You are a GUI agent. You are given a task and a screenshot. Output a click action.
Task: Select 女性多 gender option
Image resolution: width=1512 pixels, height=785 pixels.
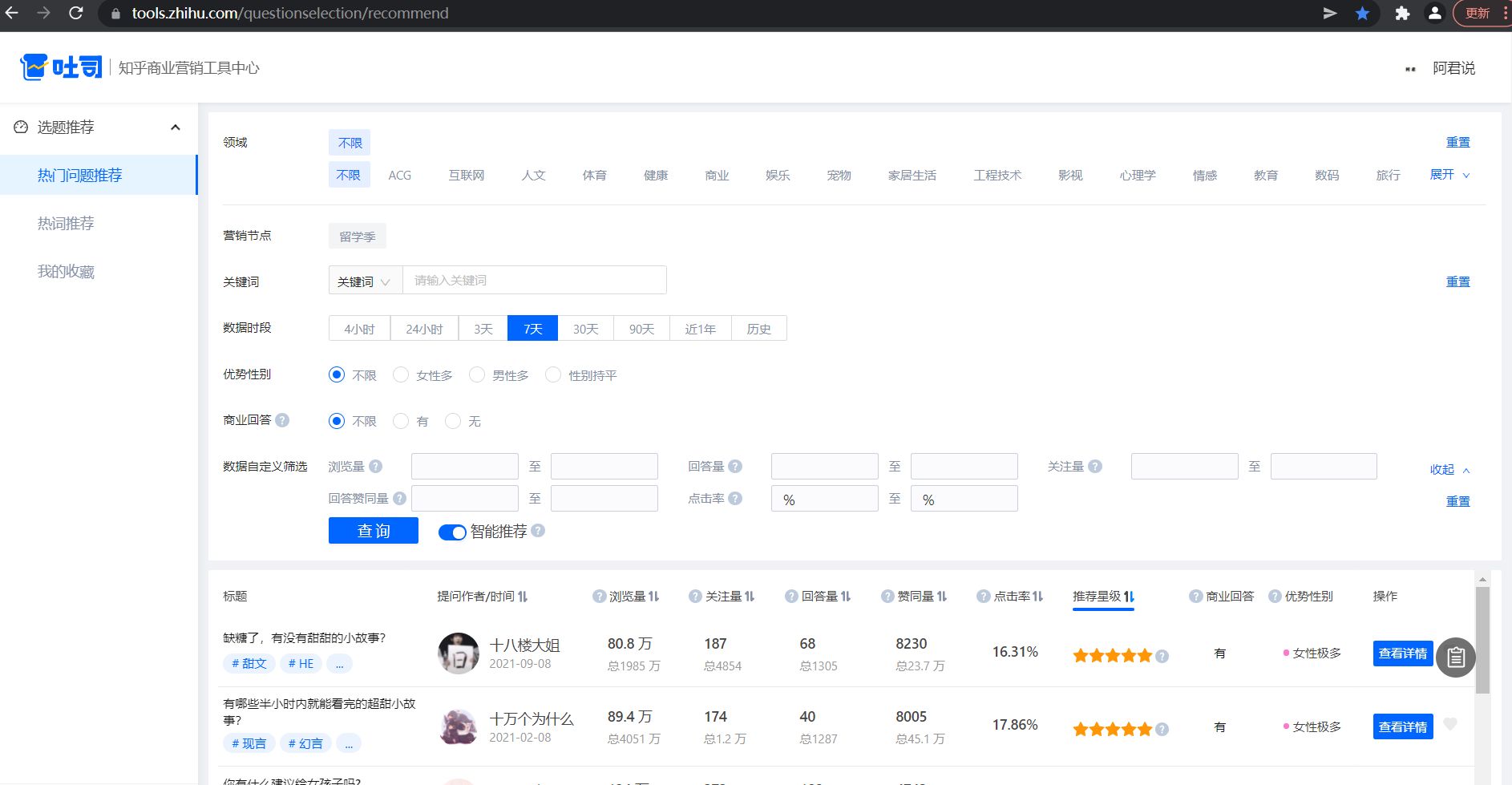[x=401, y=374]
